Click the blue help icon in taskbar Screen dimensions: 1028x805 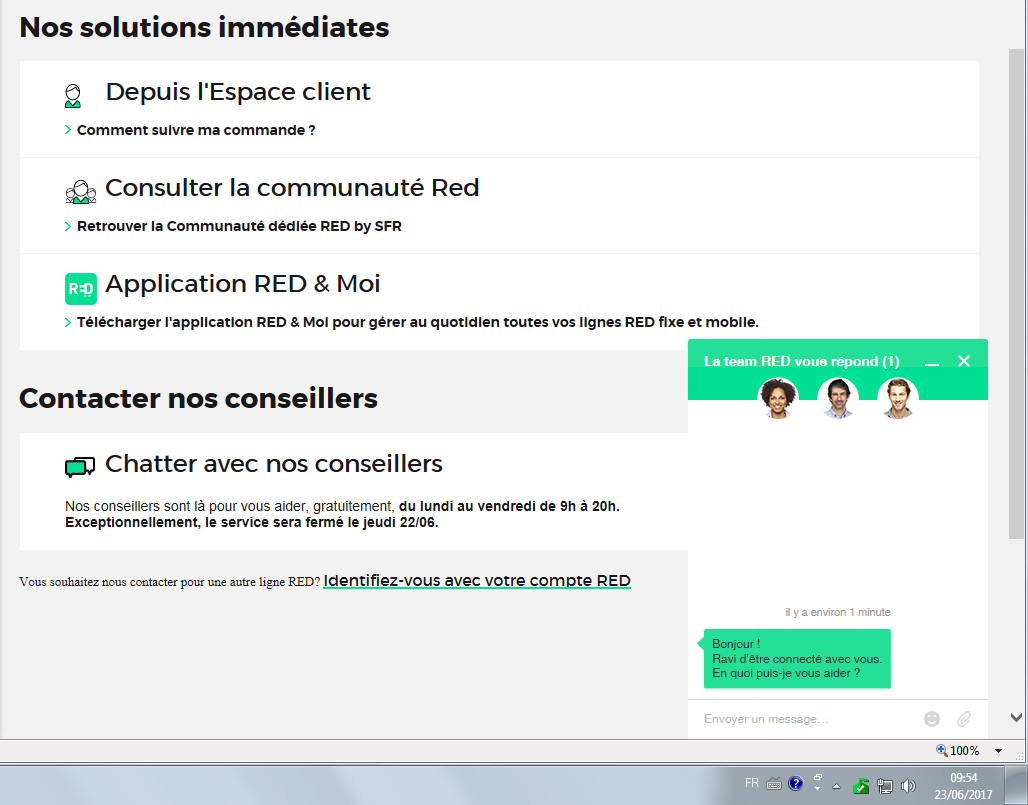(x=796, y=784)
